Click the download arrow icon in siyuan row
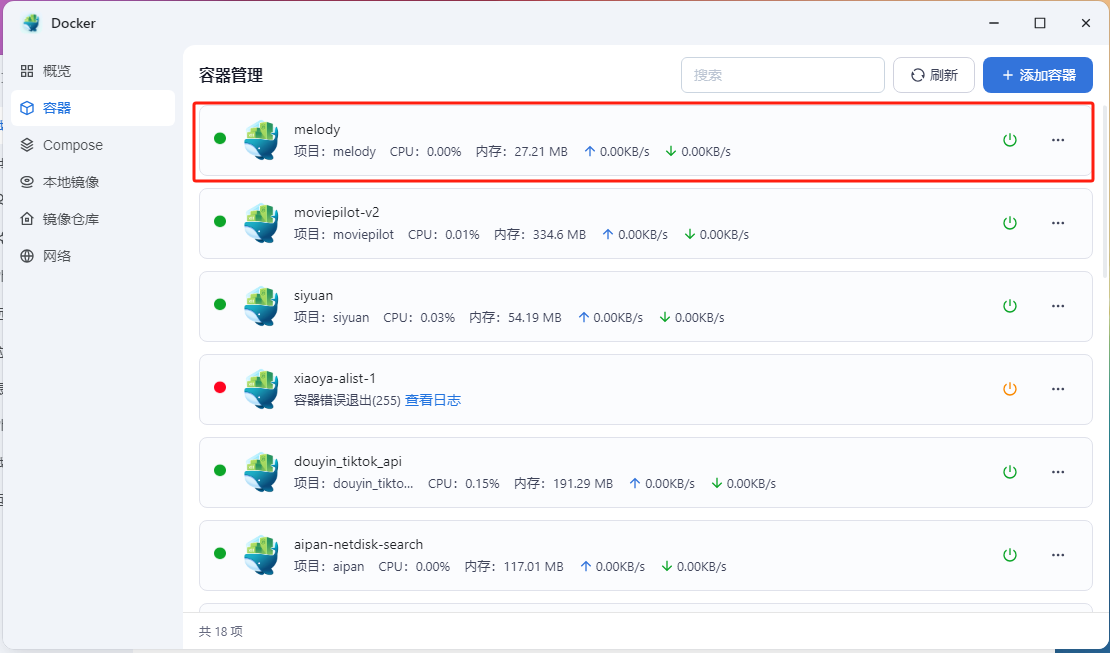The height and width of the screenshot is (653, 1110). 664,317
